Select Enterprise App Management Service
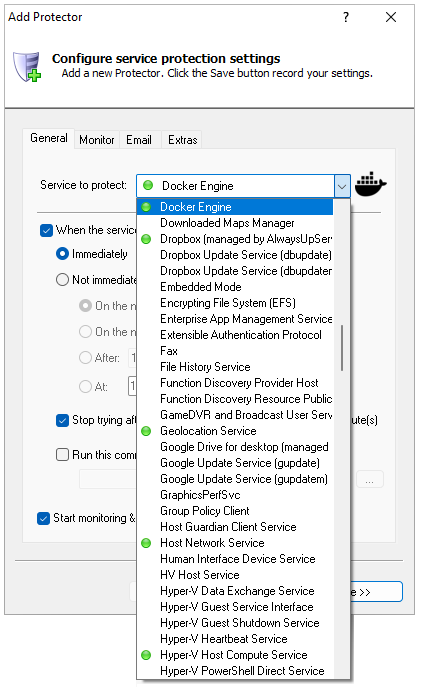Screen dimensions: 421x687 (235, 319)
